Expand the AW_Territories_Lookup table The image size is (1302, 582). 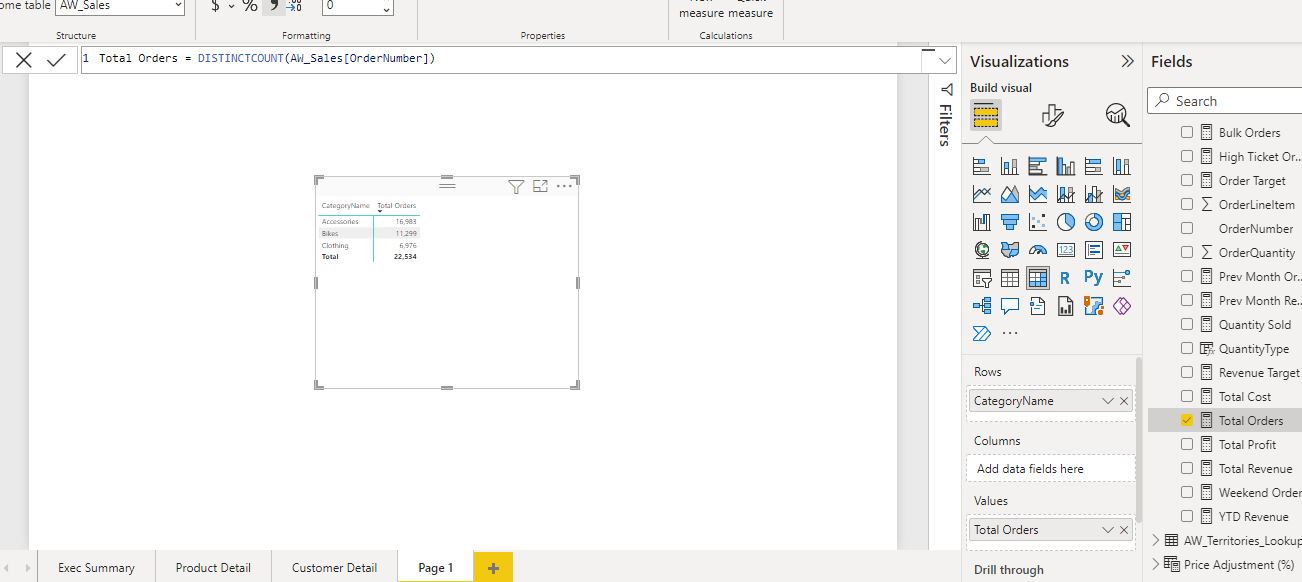[x=1156, y=540]
